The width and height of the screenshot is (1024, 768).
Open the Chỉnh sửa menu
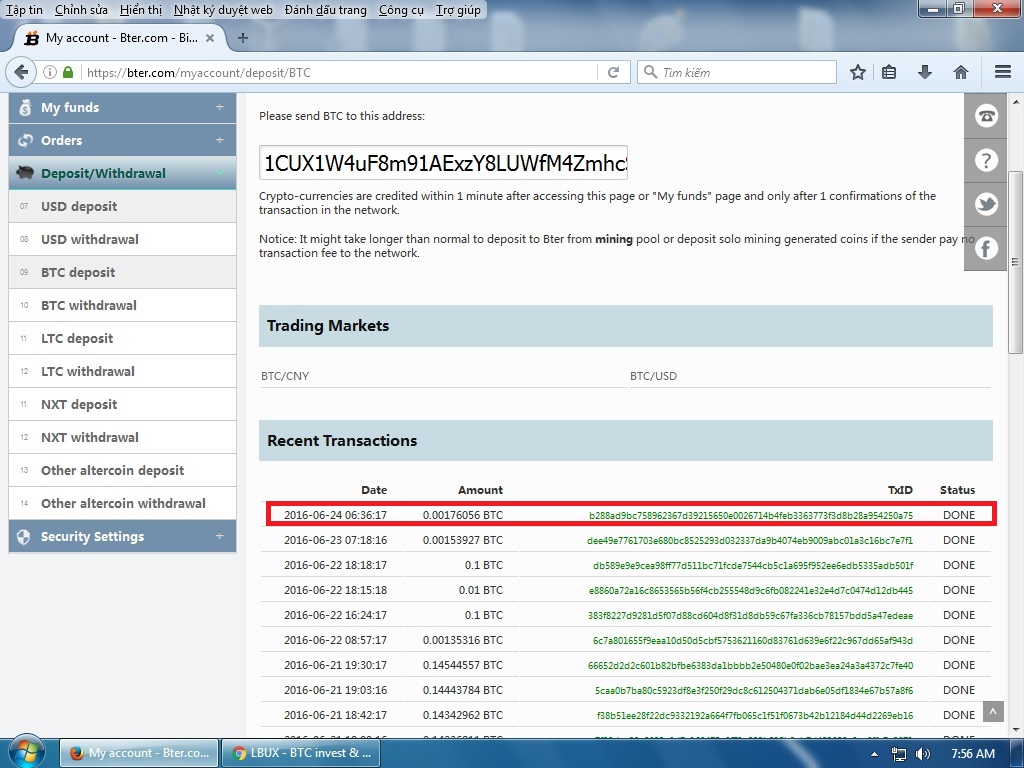coord(81,10)
